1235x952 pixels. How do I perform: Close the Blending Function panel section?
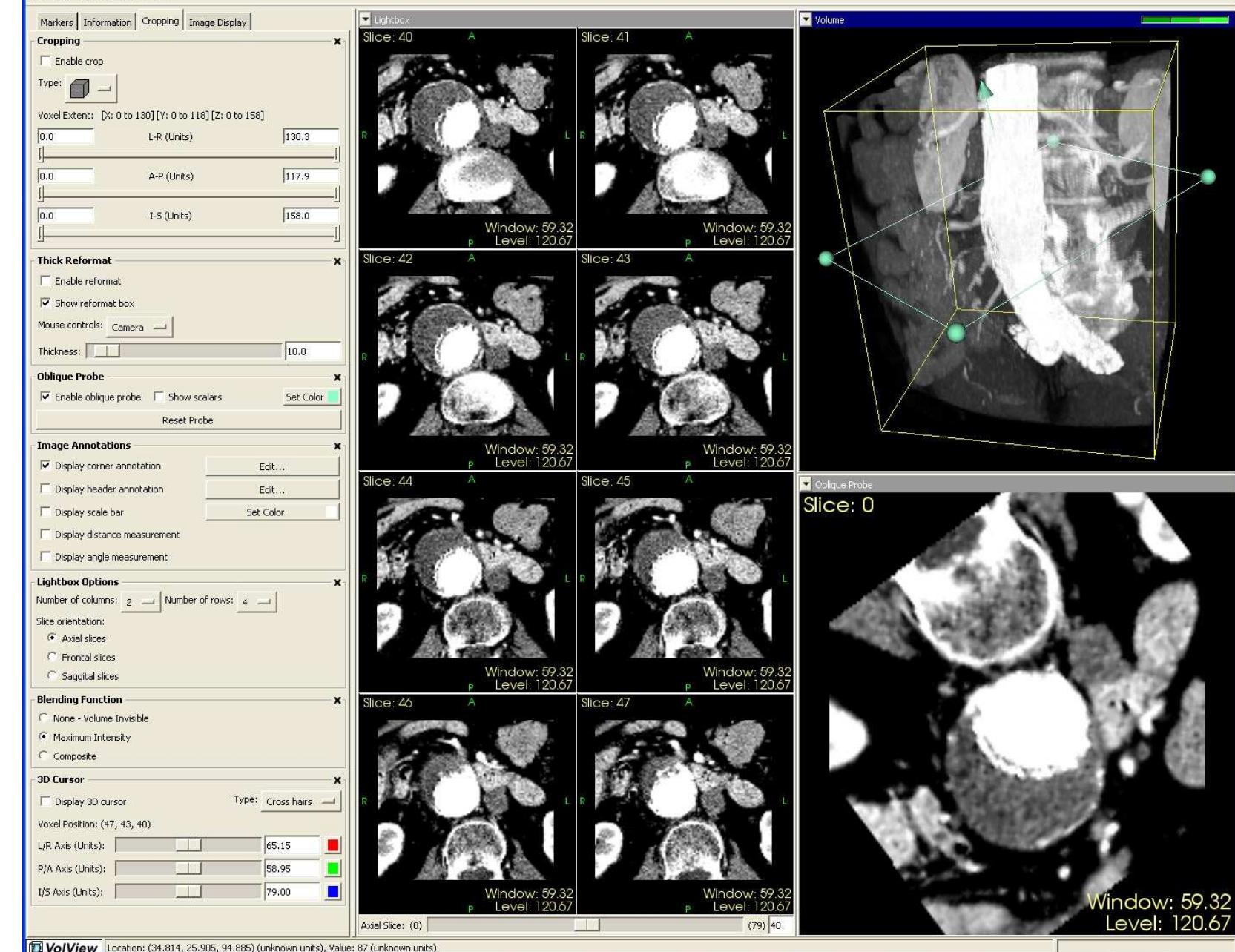[337, 701]
